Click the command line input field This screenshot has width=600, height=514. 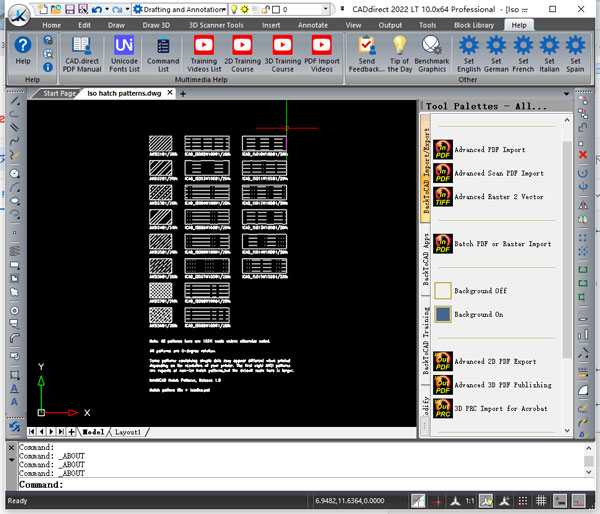[300, 485]
